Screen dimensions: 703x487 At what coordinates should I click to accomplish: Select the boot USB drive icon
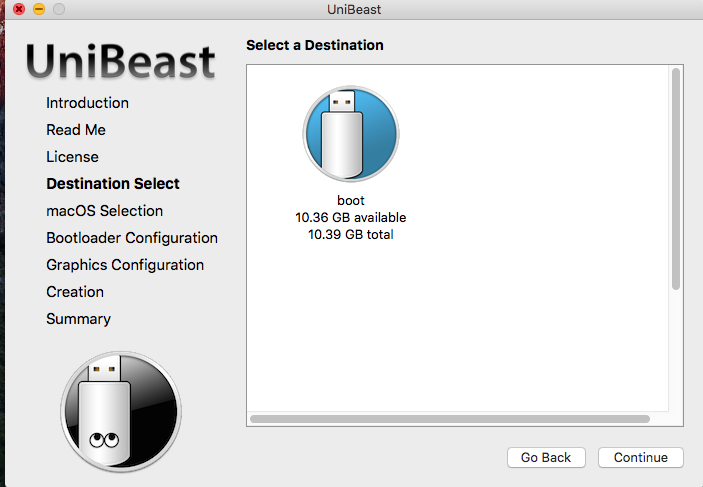351,134
